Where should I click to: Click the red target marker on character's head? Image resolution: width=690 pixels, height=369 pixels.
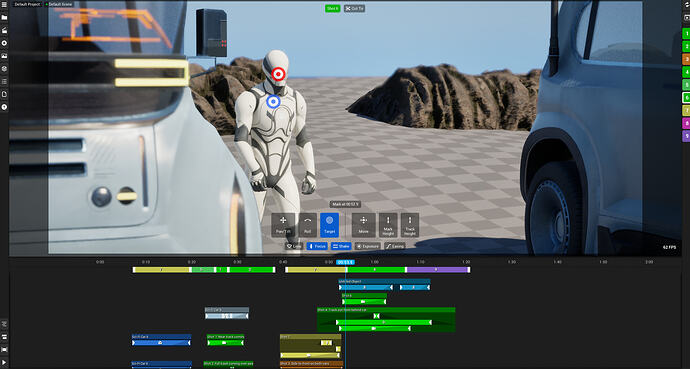click(278, 74)
